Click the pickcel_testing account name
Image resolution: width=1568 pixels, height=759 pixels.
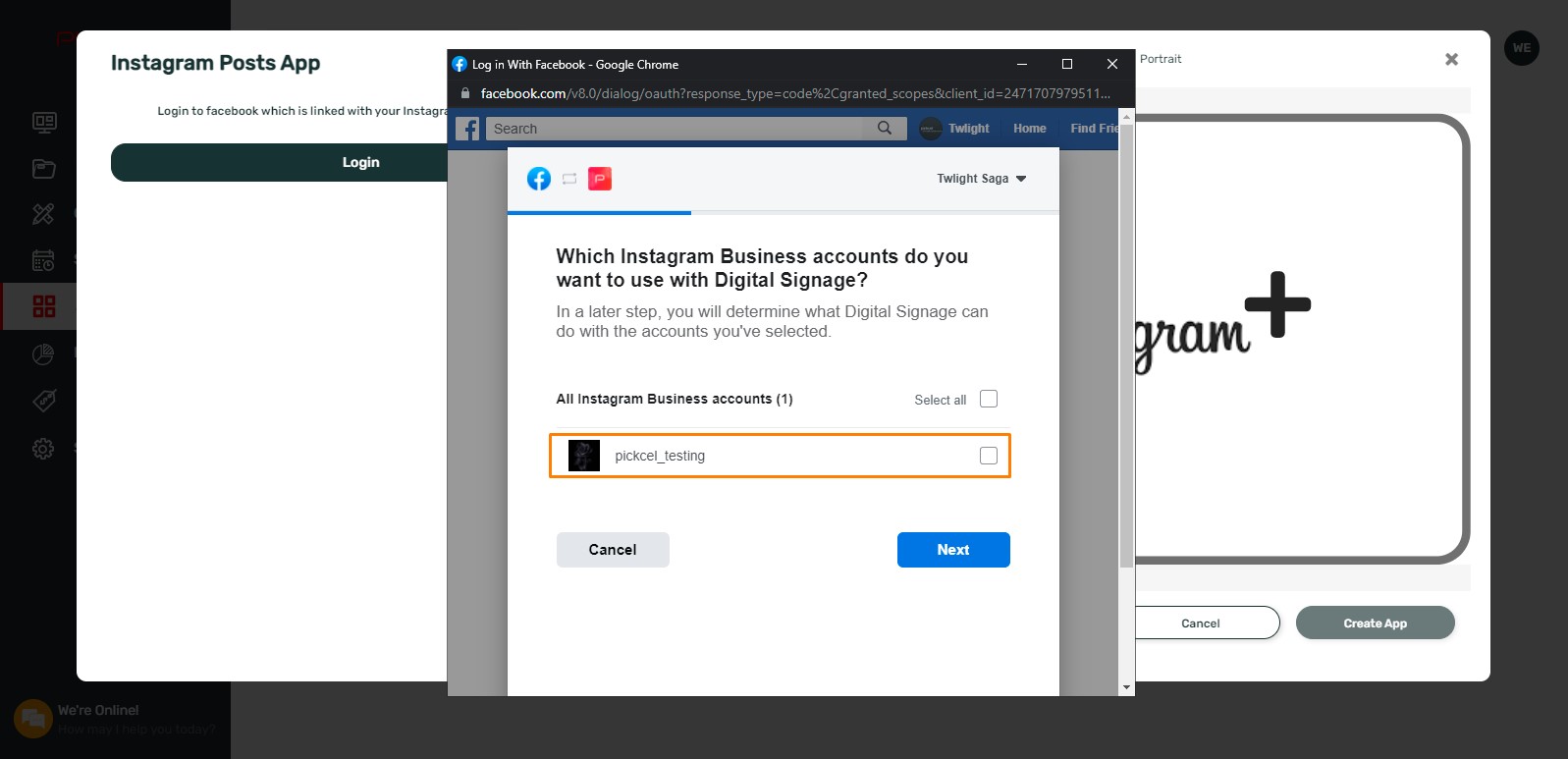pyautogui.click(x=660, y=456)
